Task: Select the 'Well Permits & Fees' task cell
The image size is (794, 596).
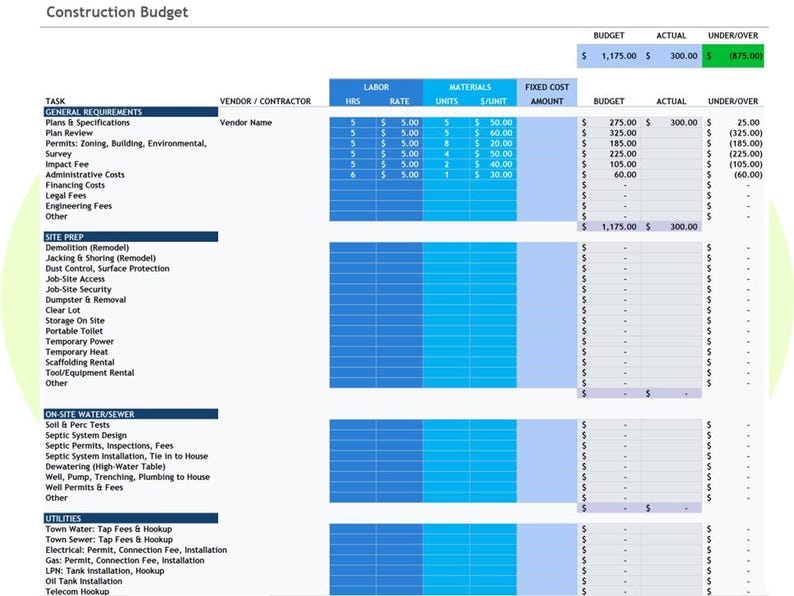Action: point(84,488)
